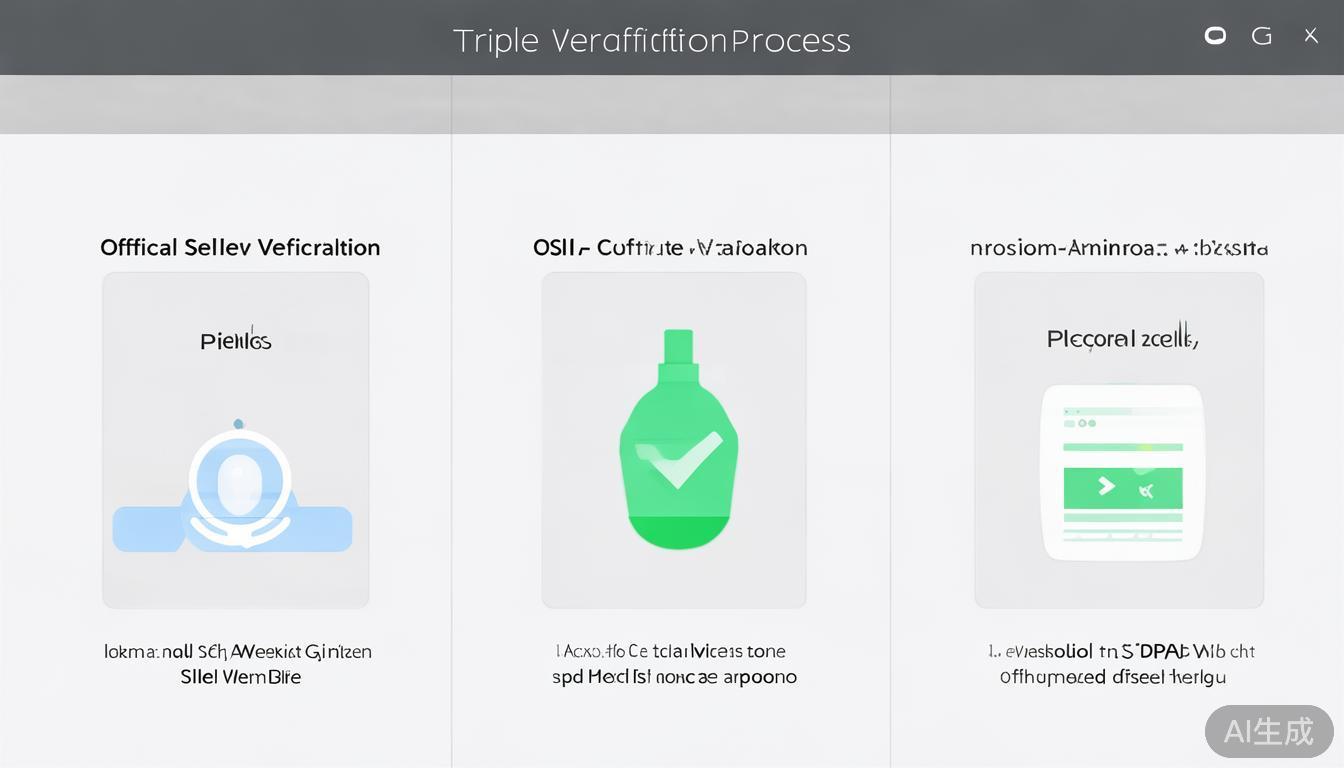
Task: Click the white arrow in green banner
Action: [1106, 486]
